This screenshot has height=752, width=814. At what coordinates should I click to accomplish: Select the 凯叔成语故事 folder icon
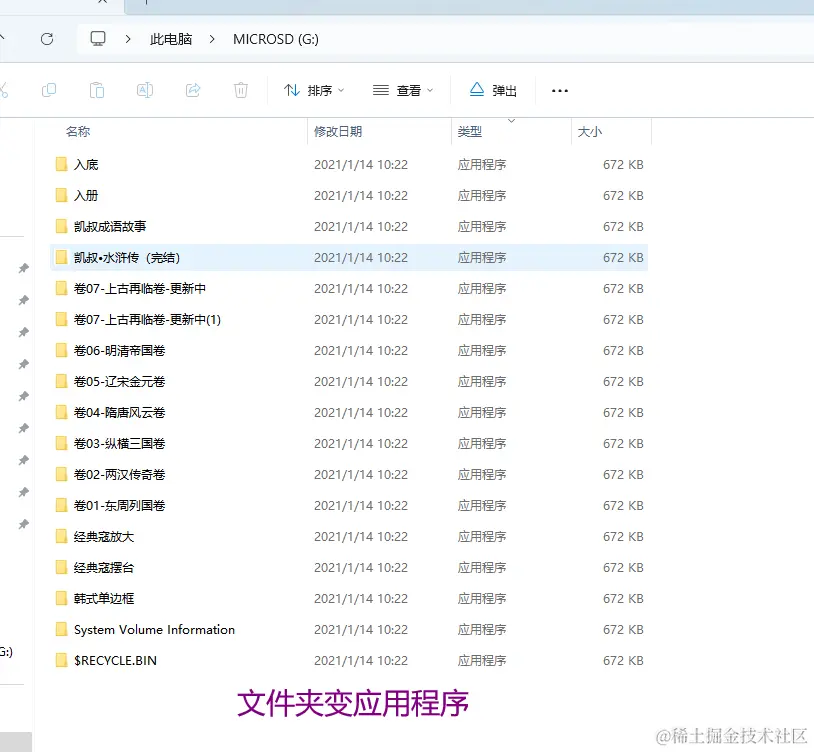click(61, 226)
